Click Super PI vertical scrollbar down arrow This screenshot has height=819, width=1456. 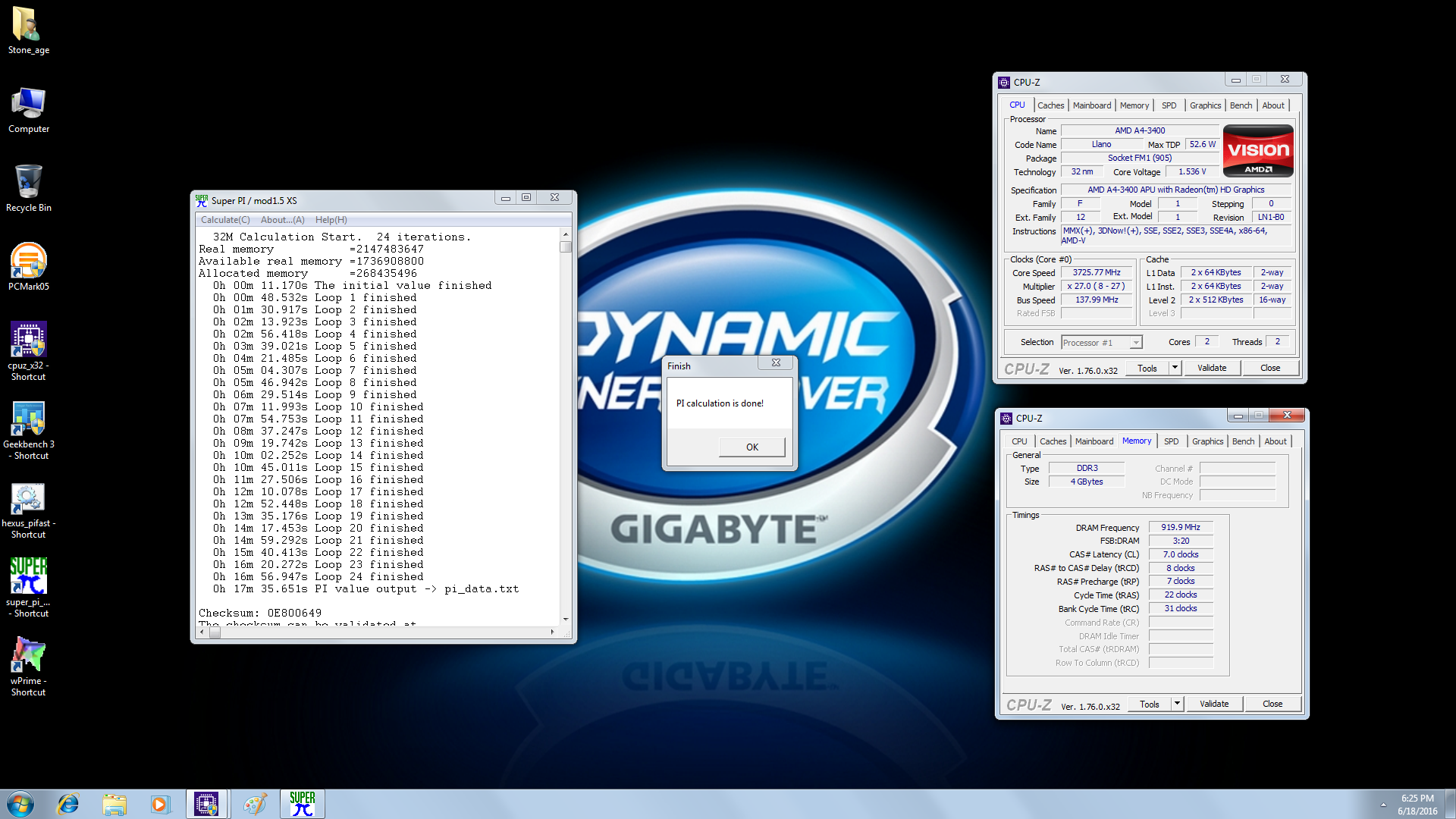tap(565, 620)
